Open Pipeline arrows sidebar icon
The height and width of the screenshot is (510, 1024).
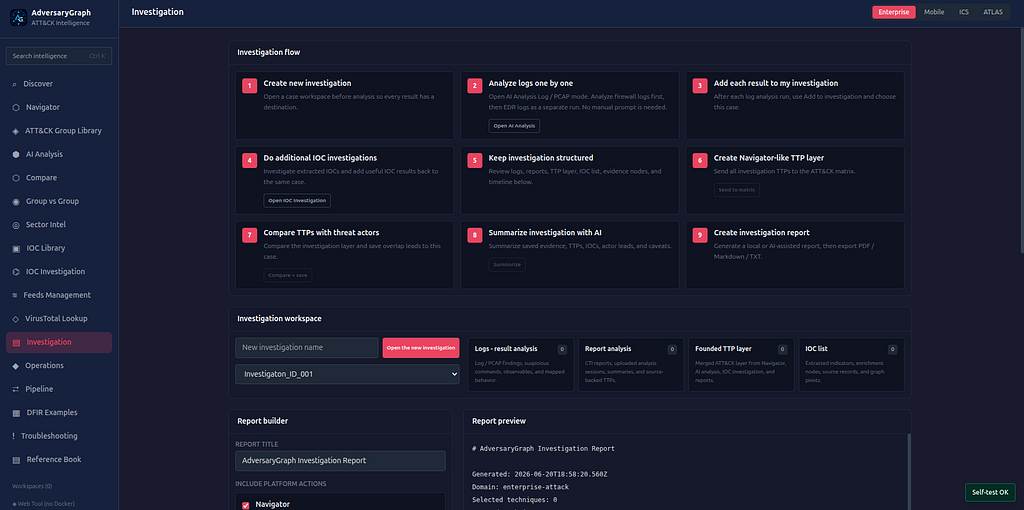[x=16, y=389]
